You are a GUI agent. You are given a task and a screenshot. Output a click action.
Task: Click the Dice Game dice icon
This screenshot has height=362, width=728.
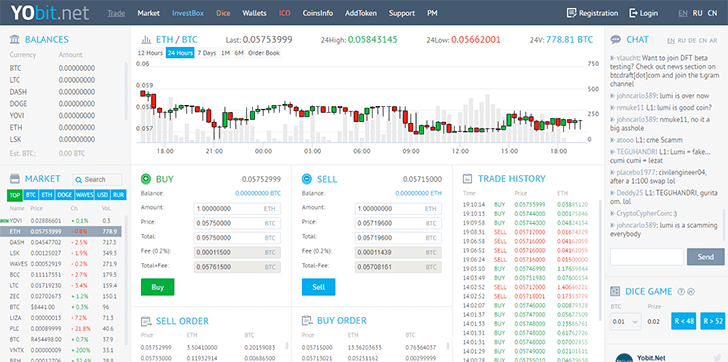pyautogui.click(x=615, y=291)
